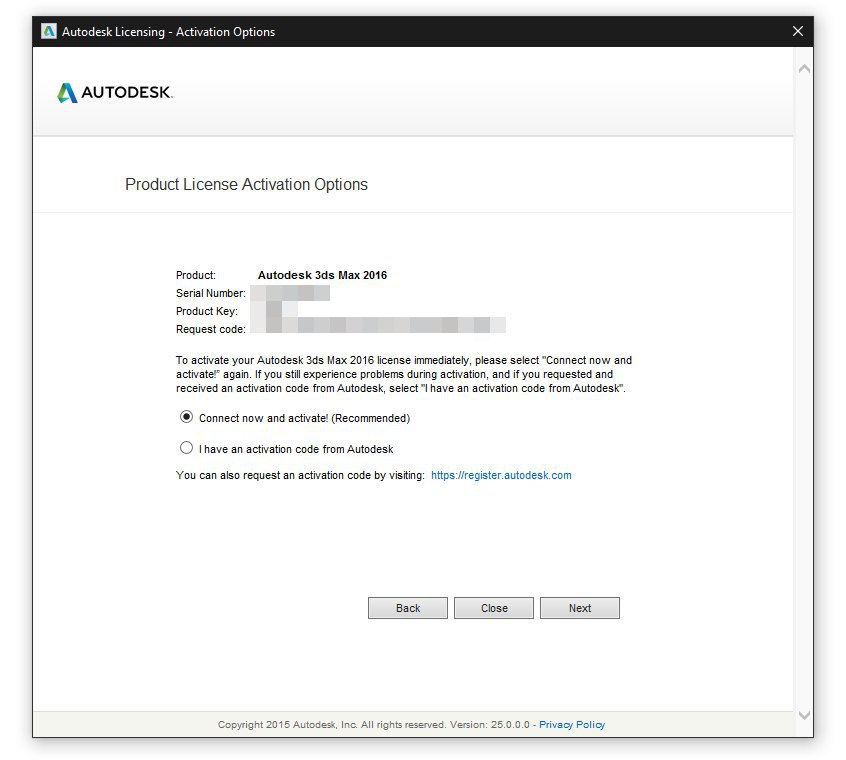Click the "Request code:" label
This screenshot has height=760, width=846.
210,329
